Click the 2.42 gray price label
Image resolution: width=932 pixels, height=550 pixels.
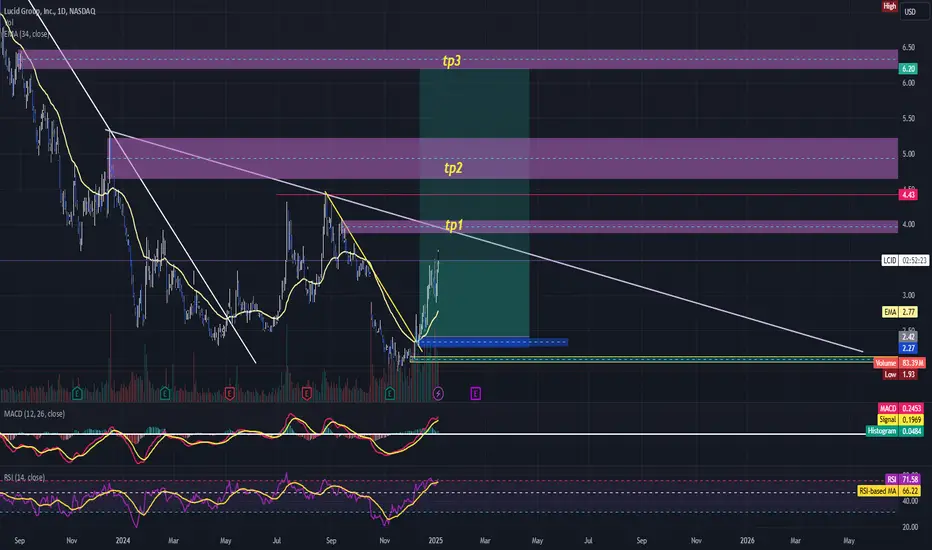908,337
